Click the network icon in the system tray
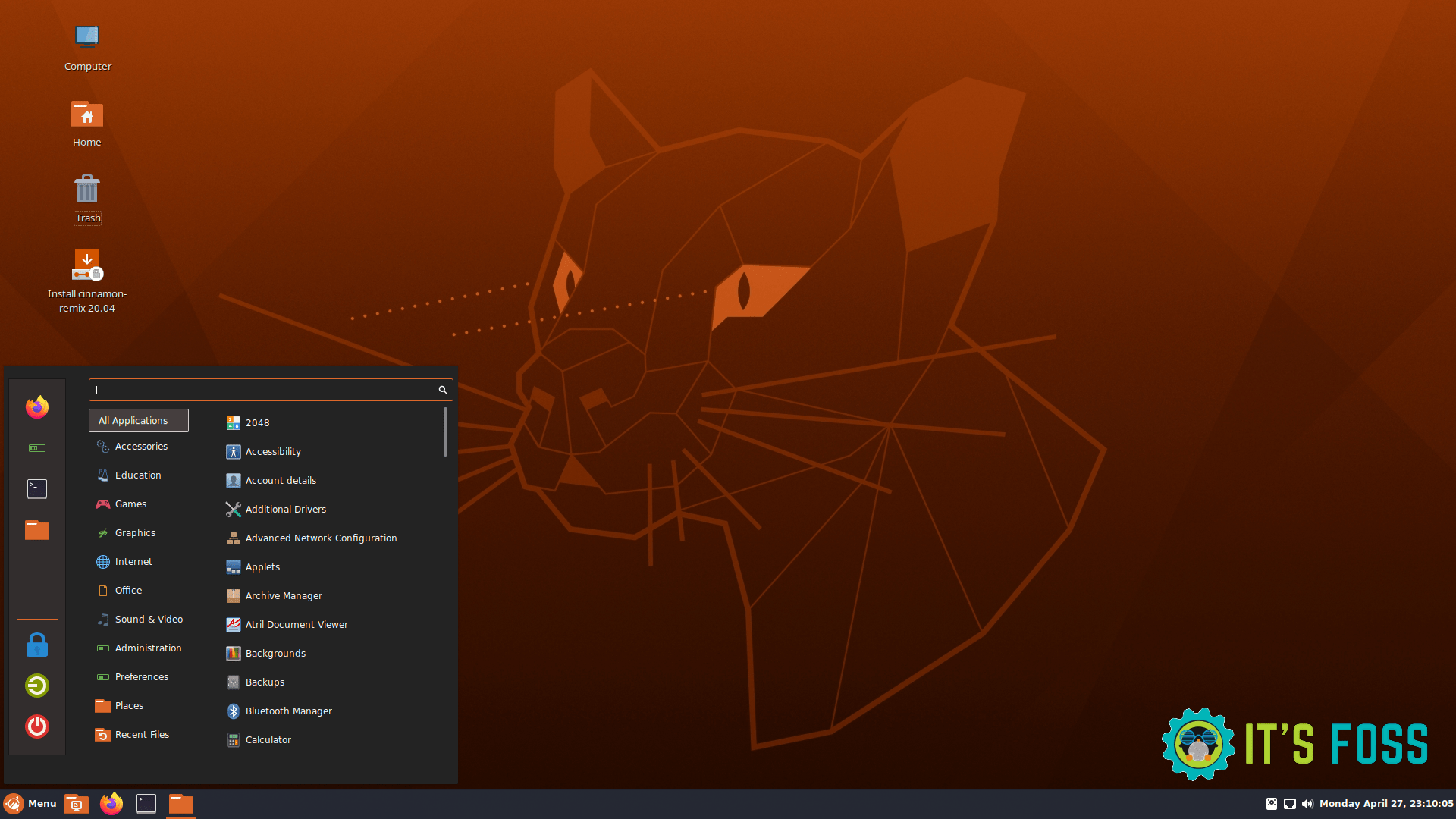The height and width of the screenshot is (819, 1456). pos(1288,803)
